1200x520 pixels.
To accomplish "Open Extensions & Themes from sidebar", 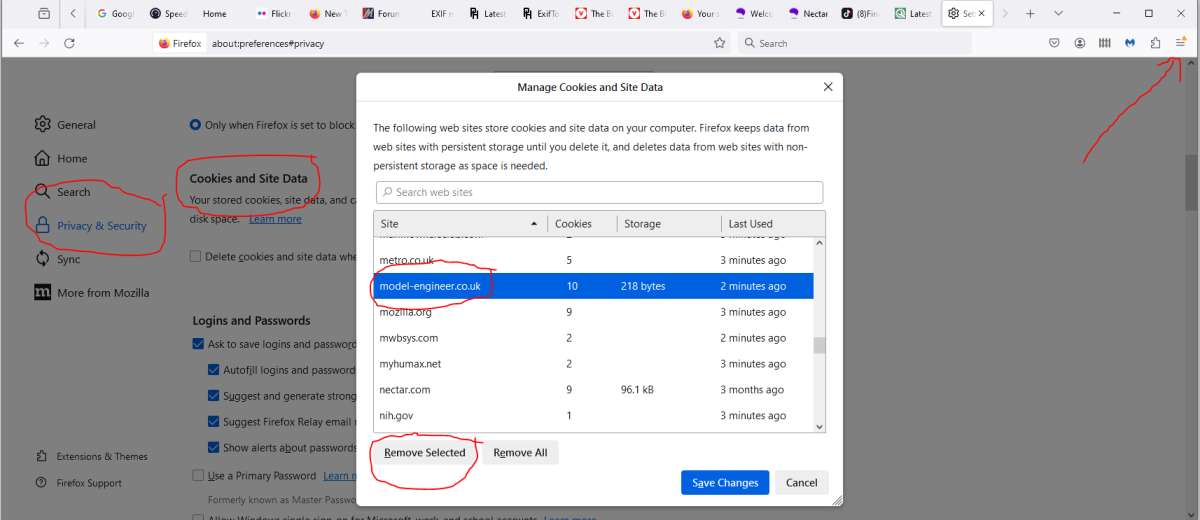I will point(91,456).
